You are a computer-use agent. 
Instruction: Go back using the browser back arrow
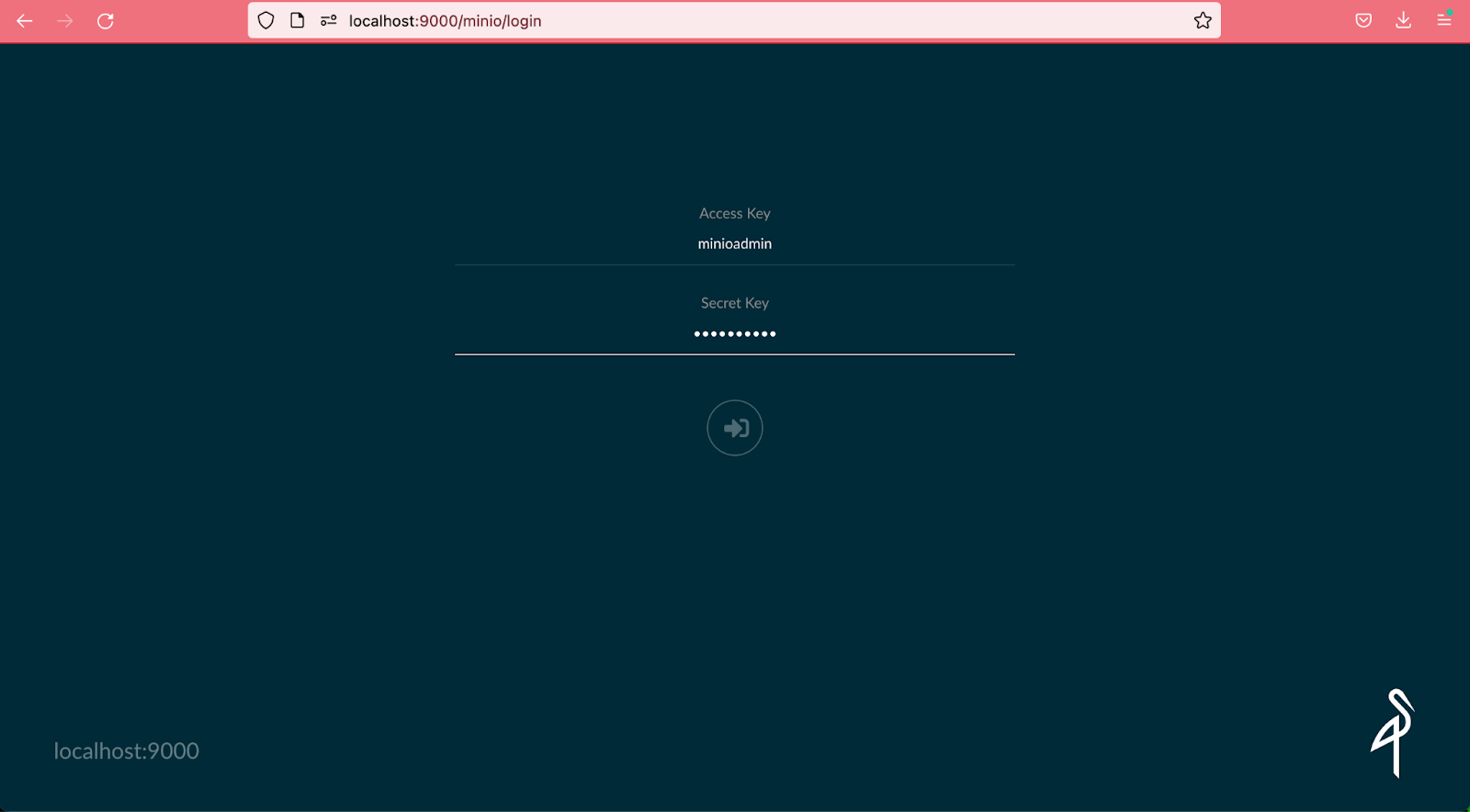25,21
